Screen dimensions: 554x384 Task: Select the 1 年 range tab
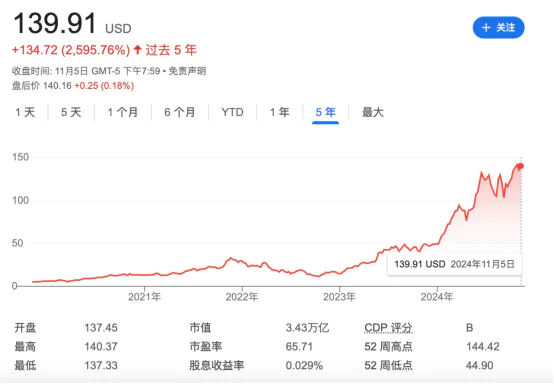tap(279, 112)
